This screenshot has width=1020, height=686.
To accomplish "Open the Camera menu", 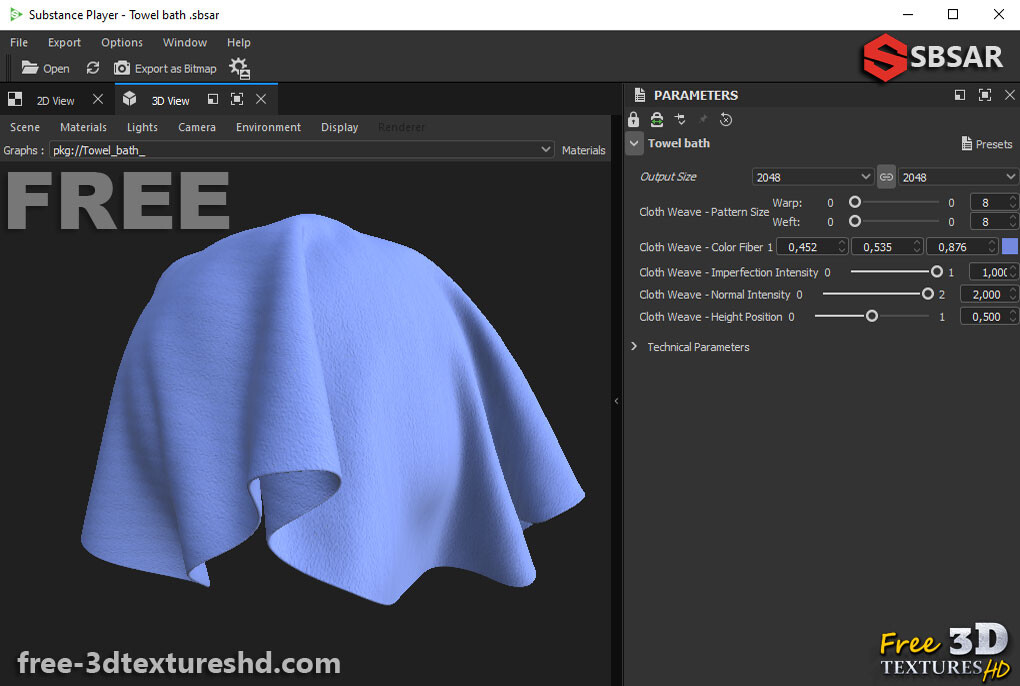I will [x=197, y=127].
